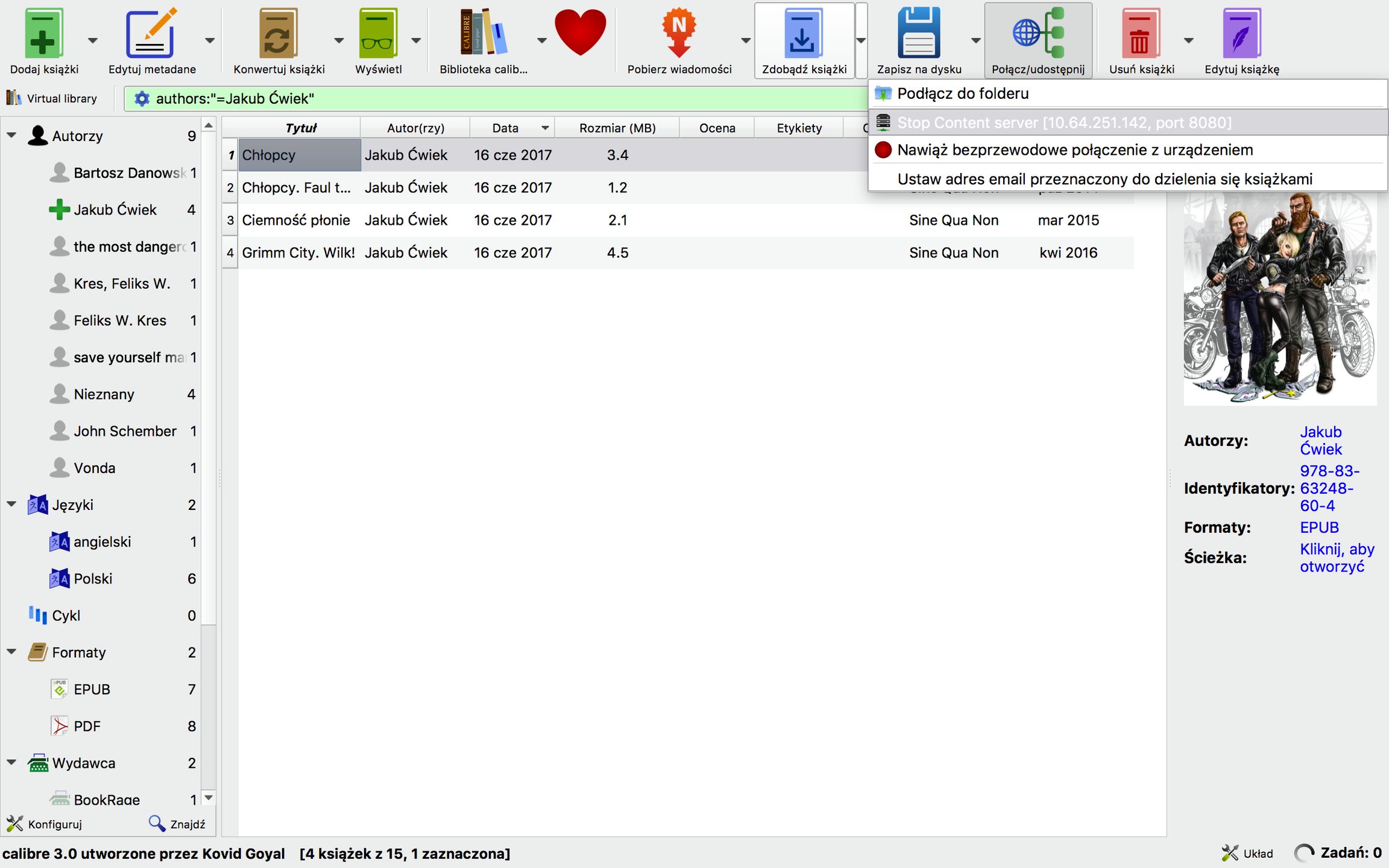Image resolution: width=1389 pixels, height=868 pixels.
Task: Open saved searches gear in search bar
Action: tap(142, 99)
